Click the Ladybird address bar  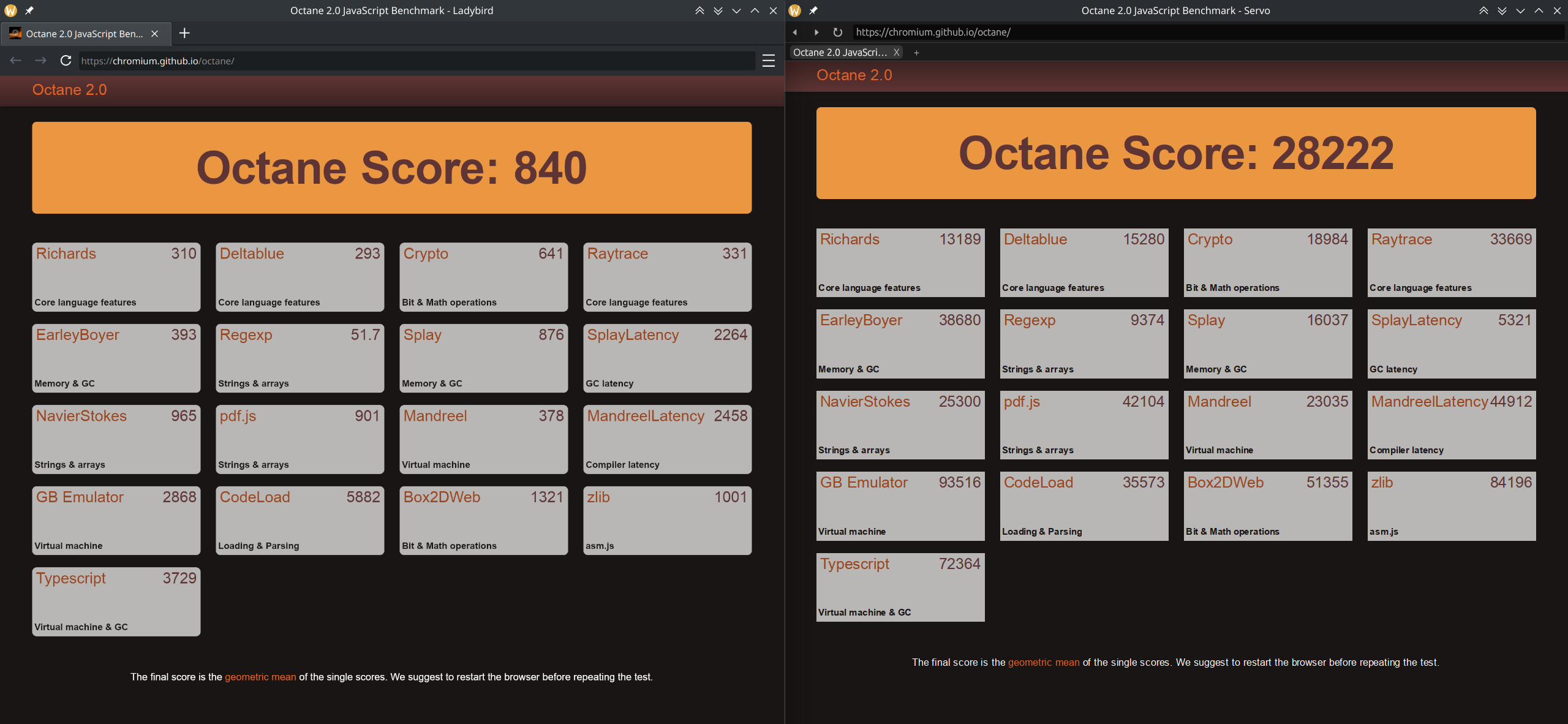click(417, 61)
